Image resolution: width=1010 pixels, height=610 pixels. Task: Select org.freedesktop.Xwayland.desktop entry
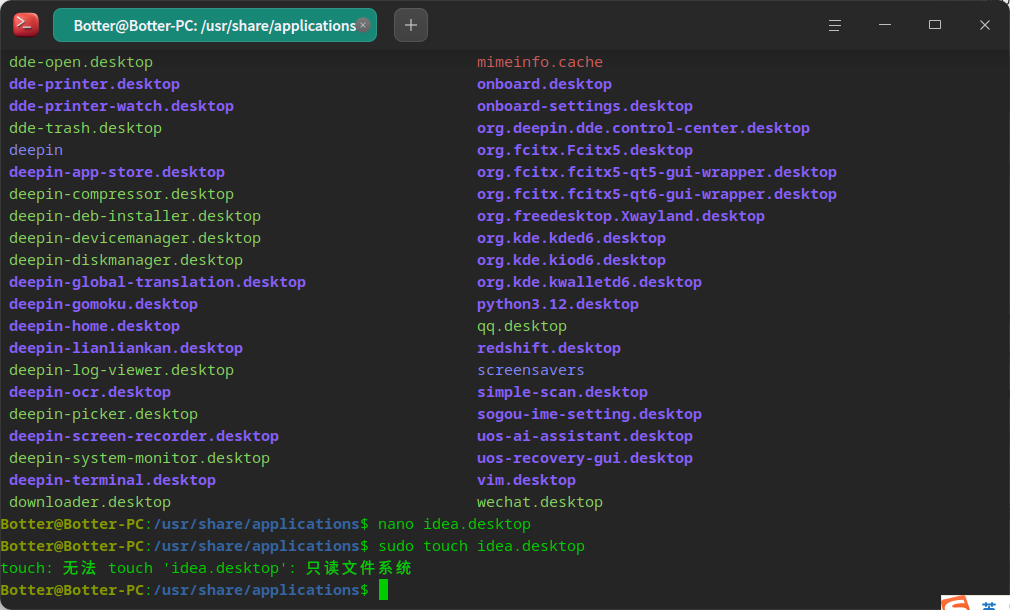click(621, 216)
